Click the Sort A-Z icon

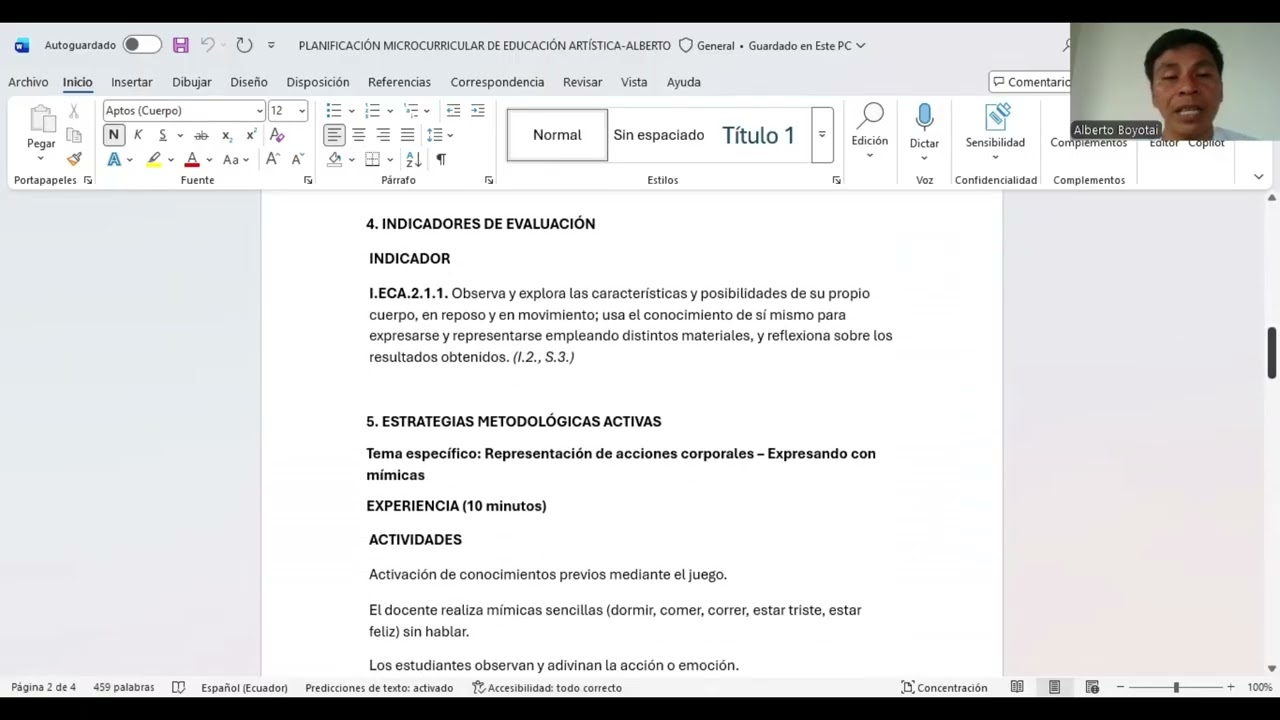click(x=414, y=160)
